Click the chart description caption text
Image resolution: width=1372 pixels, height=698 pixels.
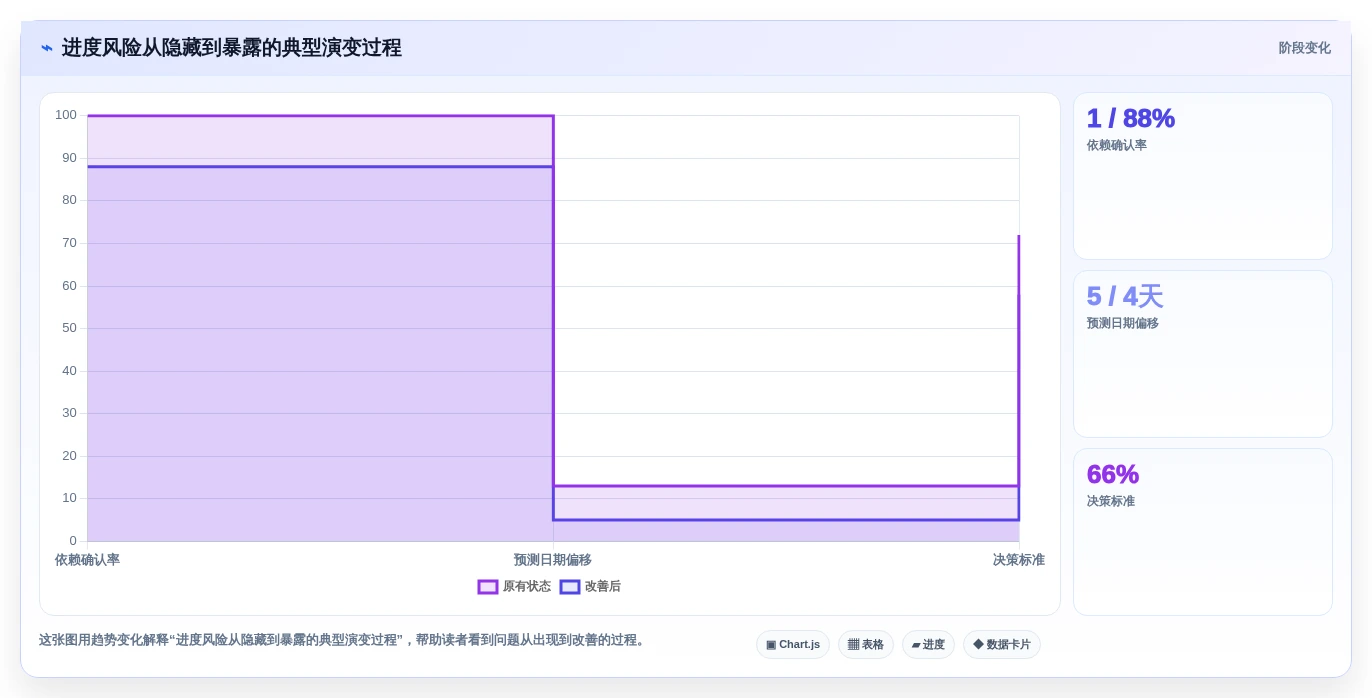pos(344,640)
